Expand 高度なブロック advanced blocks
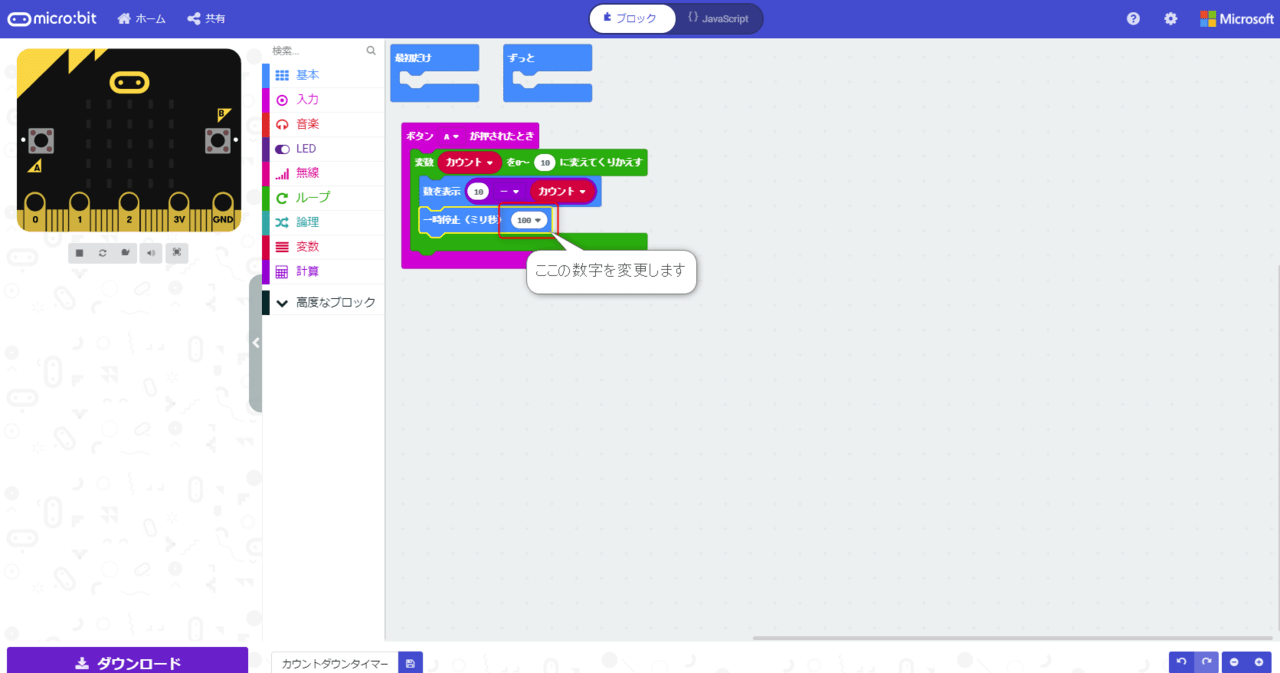The image size is (1280, 673). (x=323, y=302)
